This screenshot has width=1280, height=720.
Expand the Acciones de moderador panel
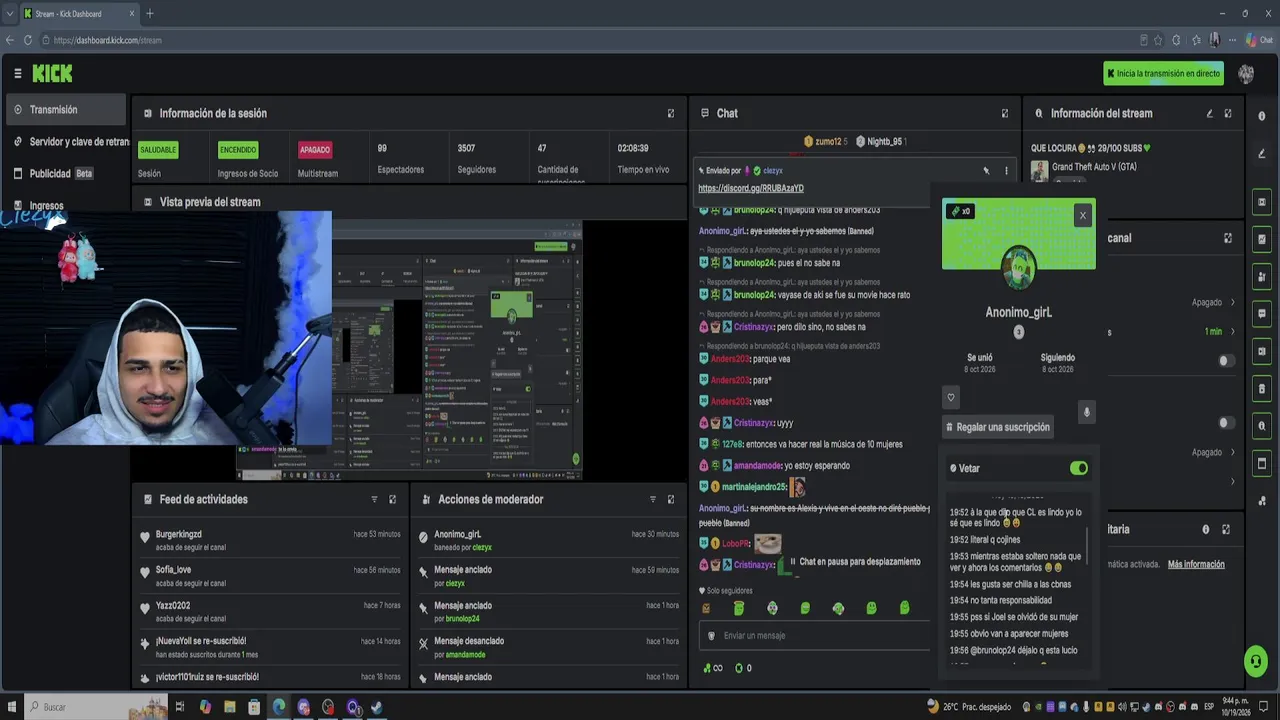[671, 500]
